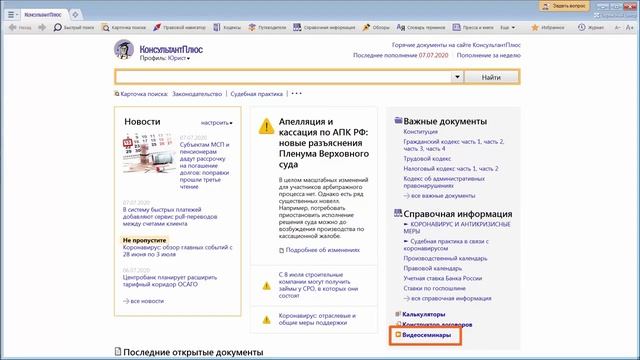The image size is (640, 360).
Task: Open the Судебная практика link under search
Action: point(256,94)
